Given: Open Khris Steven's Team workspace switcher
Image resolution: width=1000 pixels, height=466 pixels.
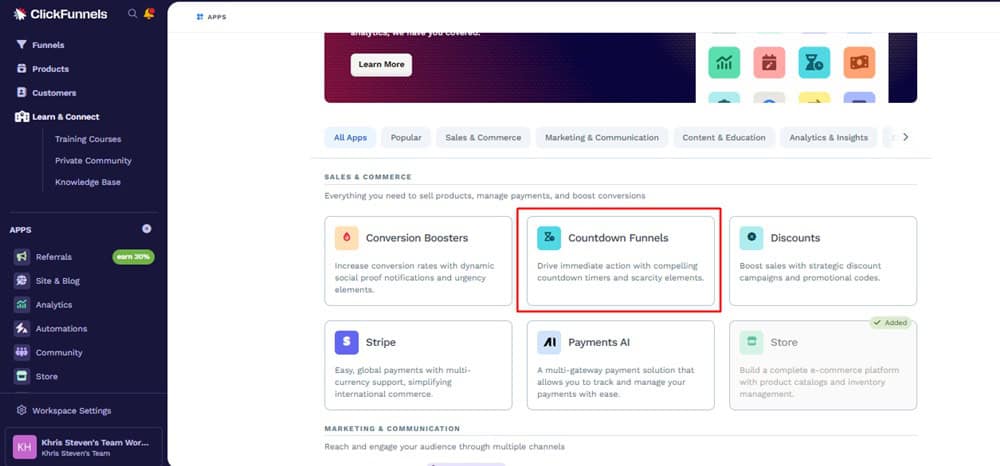Looking at the screenshot, I should (x=84, y=447).
